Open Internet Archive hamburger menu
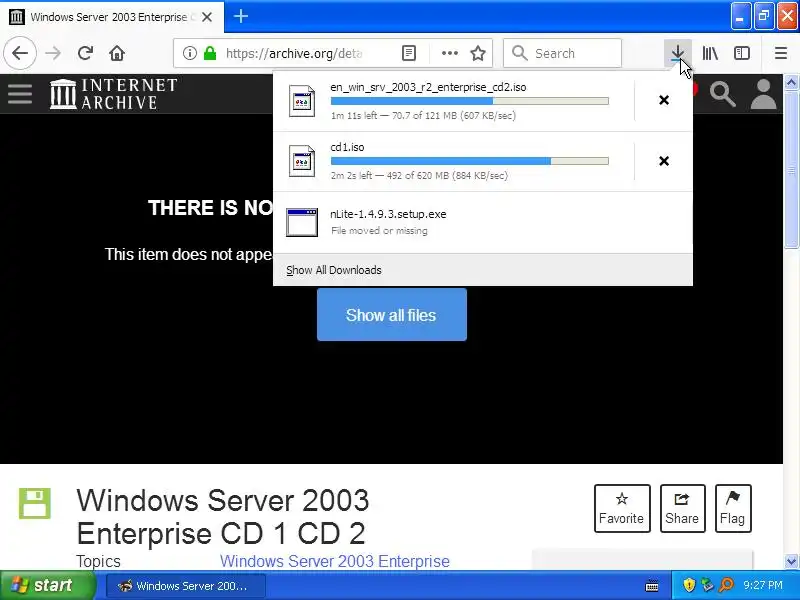The width and height of the screenshot is (800, 600). pos(20,93)
